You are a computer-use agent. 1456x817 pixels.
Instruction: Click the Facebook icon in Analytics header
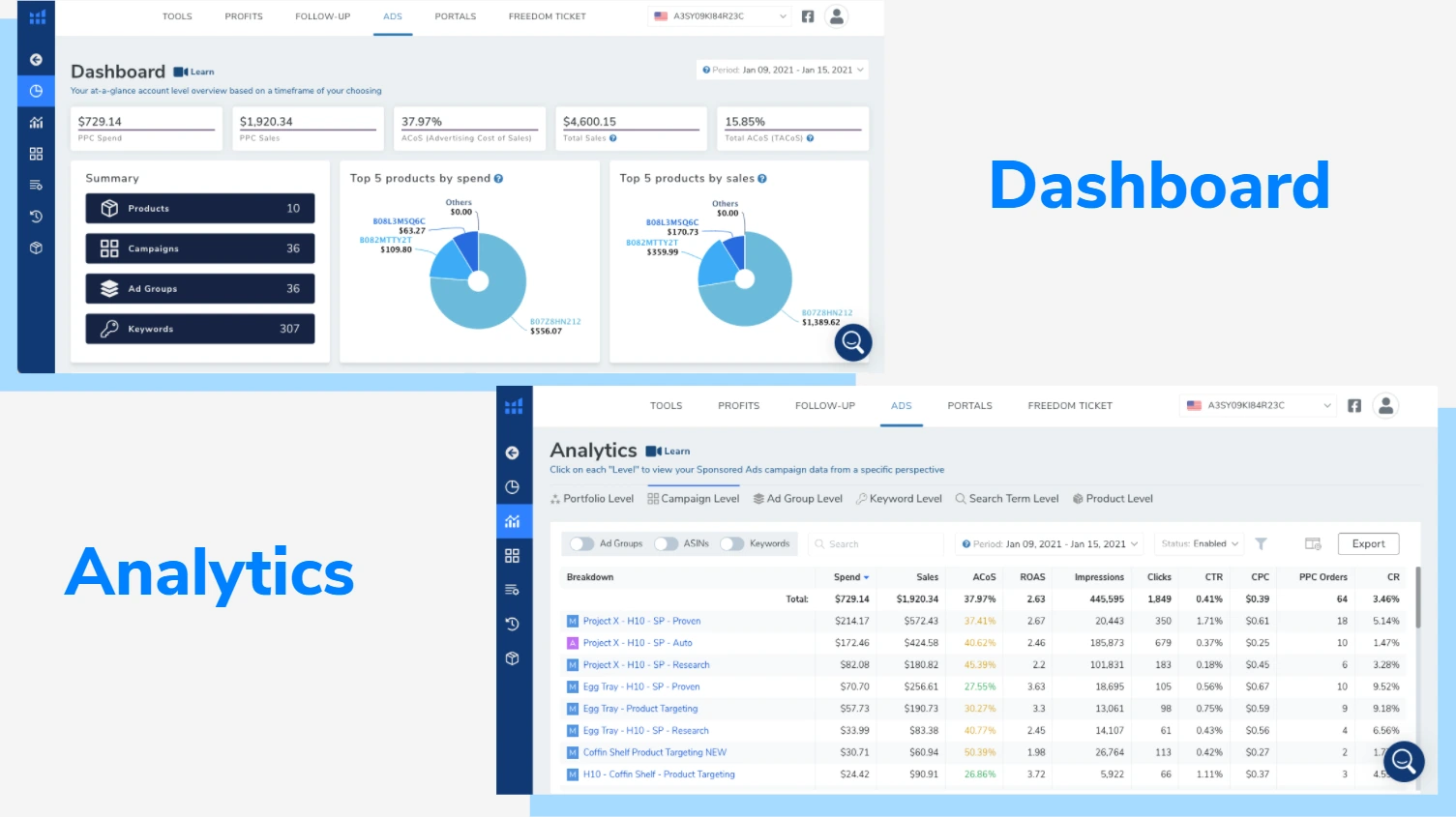(x=1354, y=406)
